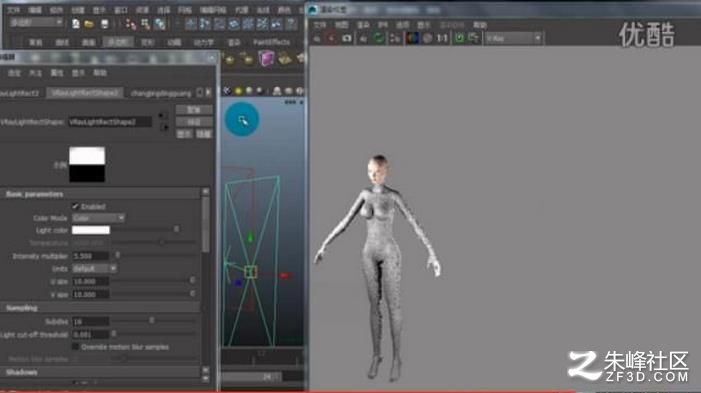The image size is (701, 393).
Task: Click the Keep Image icon in Render View
Action: click(459, 38)
